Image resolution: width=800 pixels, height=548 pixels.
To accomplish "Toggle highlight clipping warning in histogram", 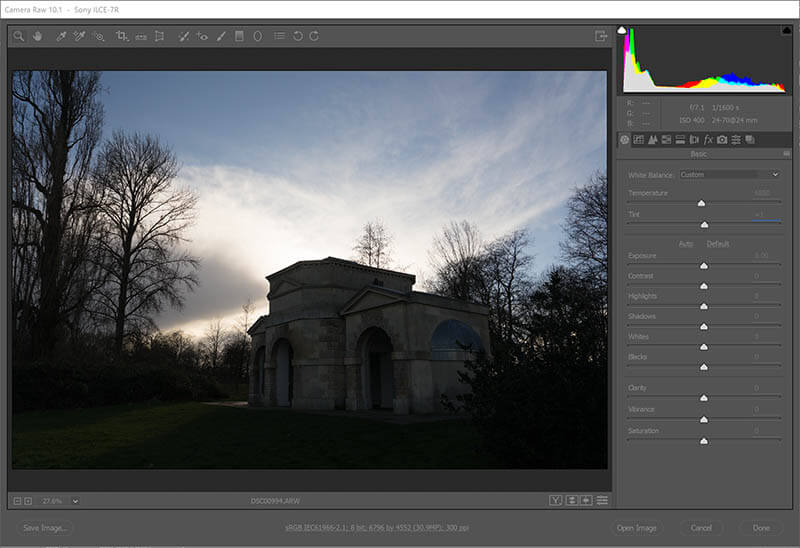I will 787,30.
